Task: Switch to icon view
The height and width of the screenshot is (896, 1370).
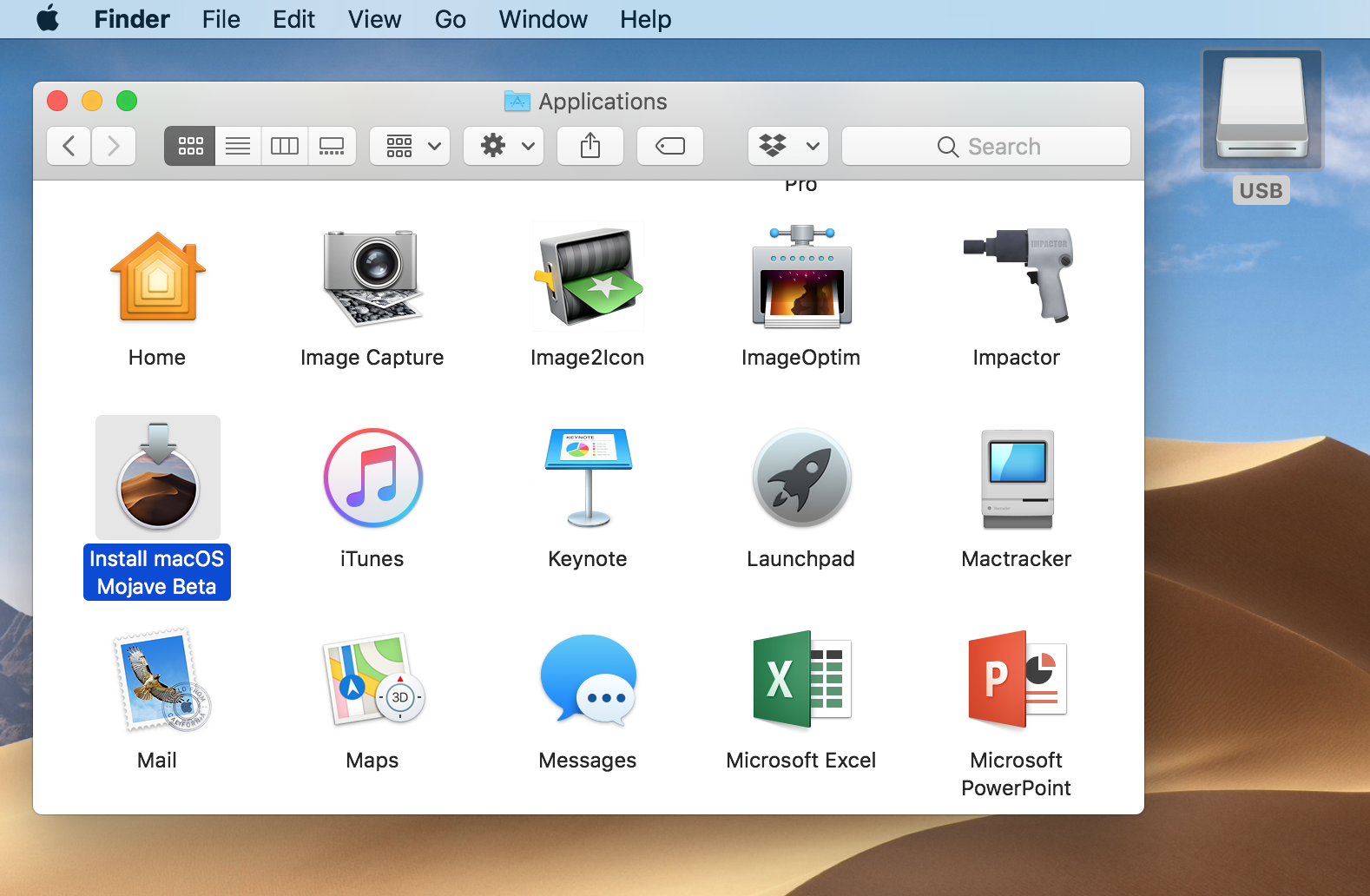Action: (x=190, y=146)
